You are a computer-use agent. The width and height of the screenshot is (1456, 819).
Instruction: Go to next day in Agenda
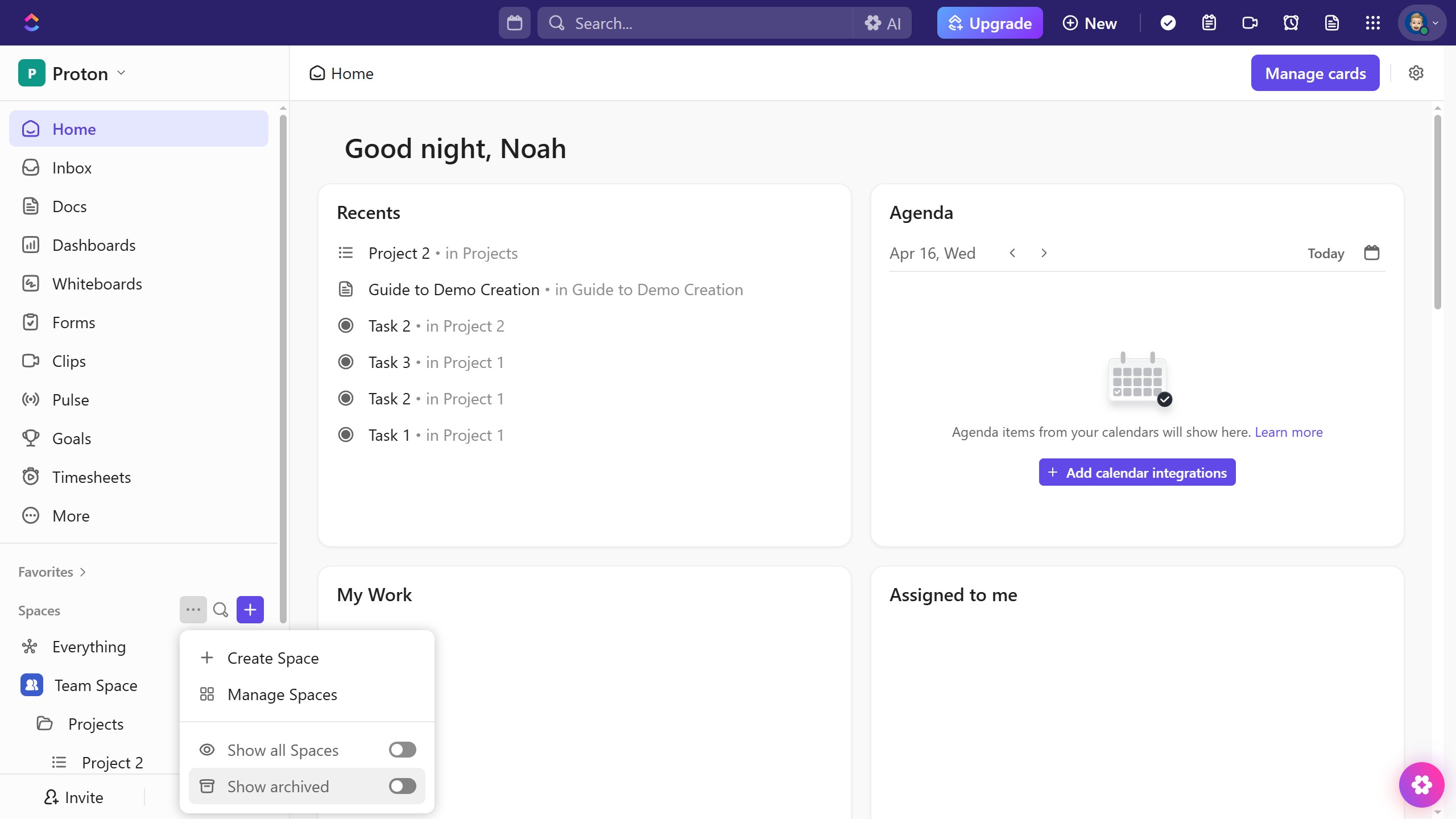(x=1044, y=253)
